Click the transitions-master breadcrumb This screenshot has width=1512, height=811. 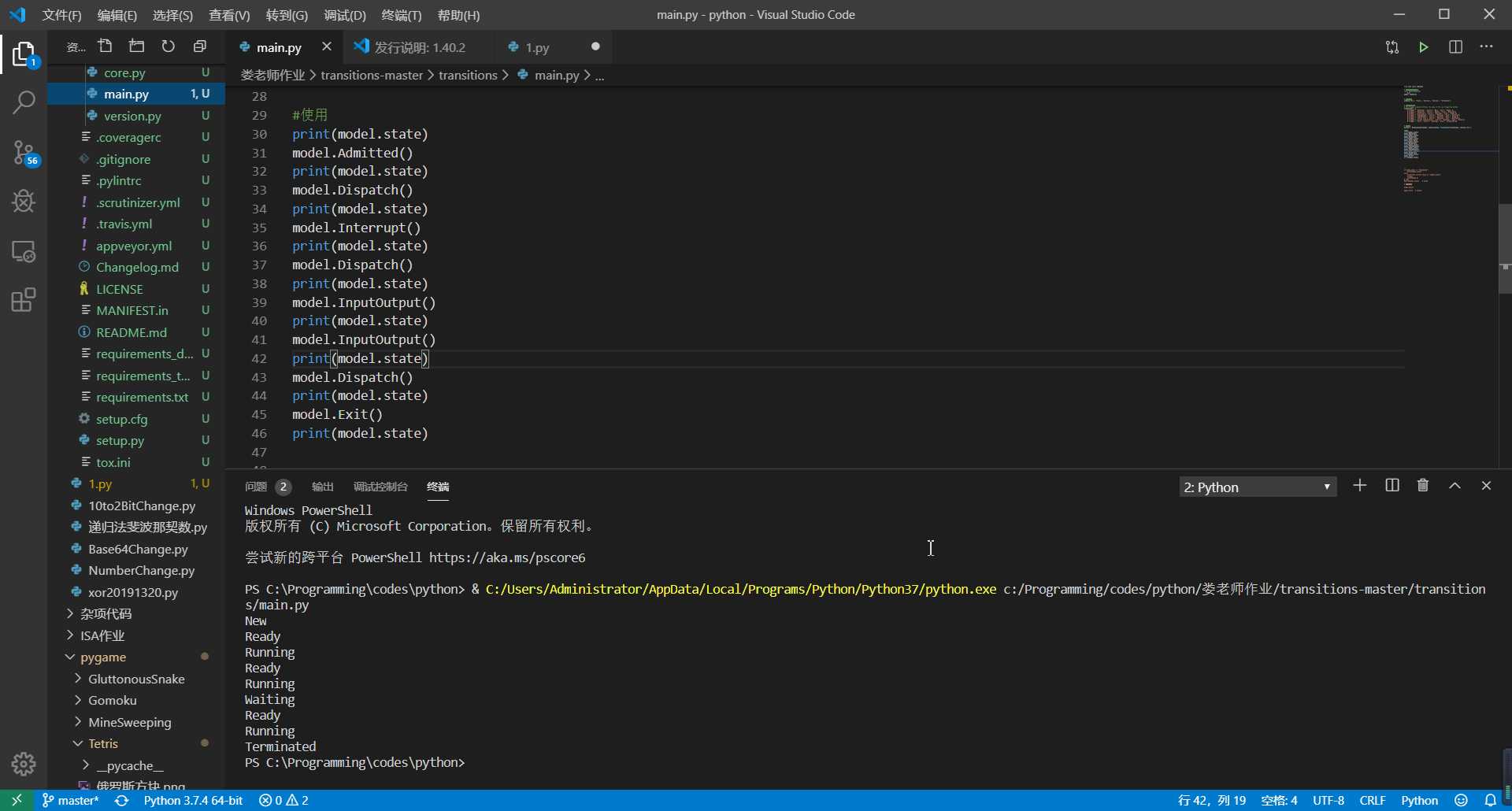pyautogui.click(x=372, y=75)
